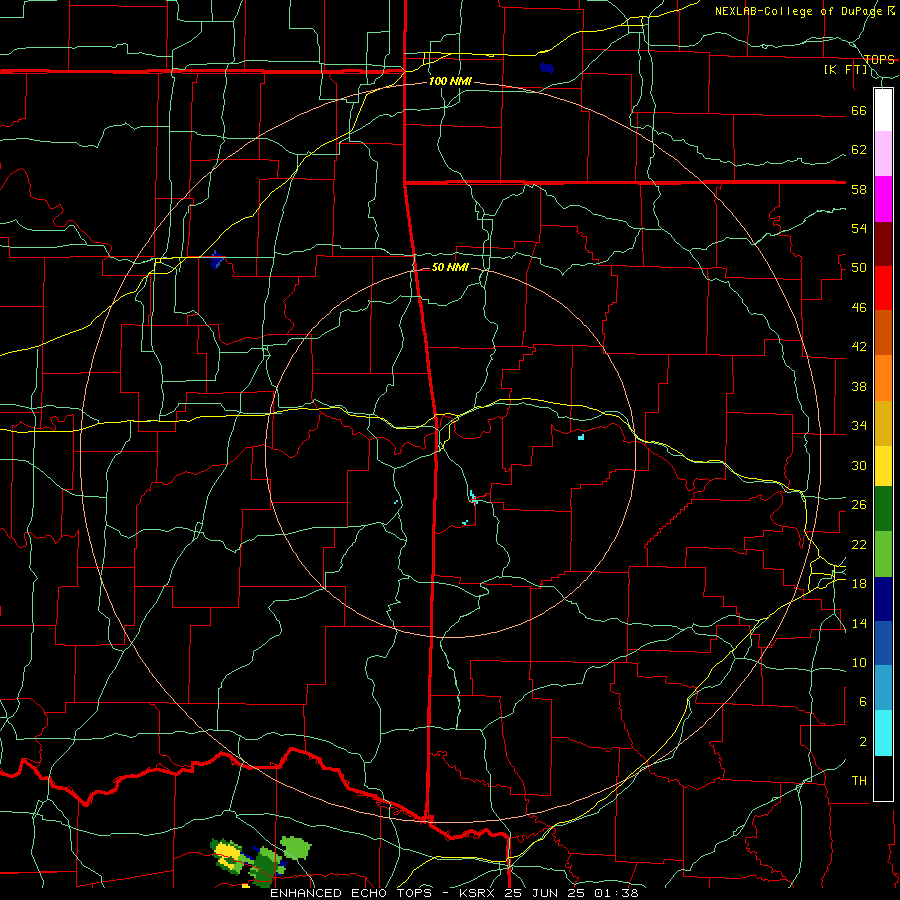Click the light pink legend swatch
Viewport: 900px width, 900px height.
[x=883, y=154]
